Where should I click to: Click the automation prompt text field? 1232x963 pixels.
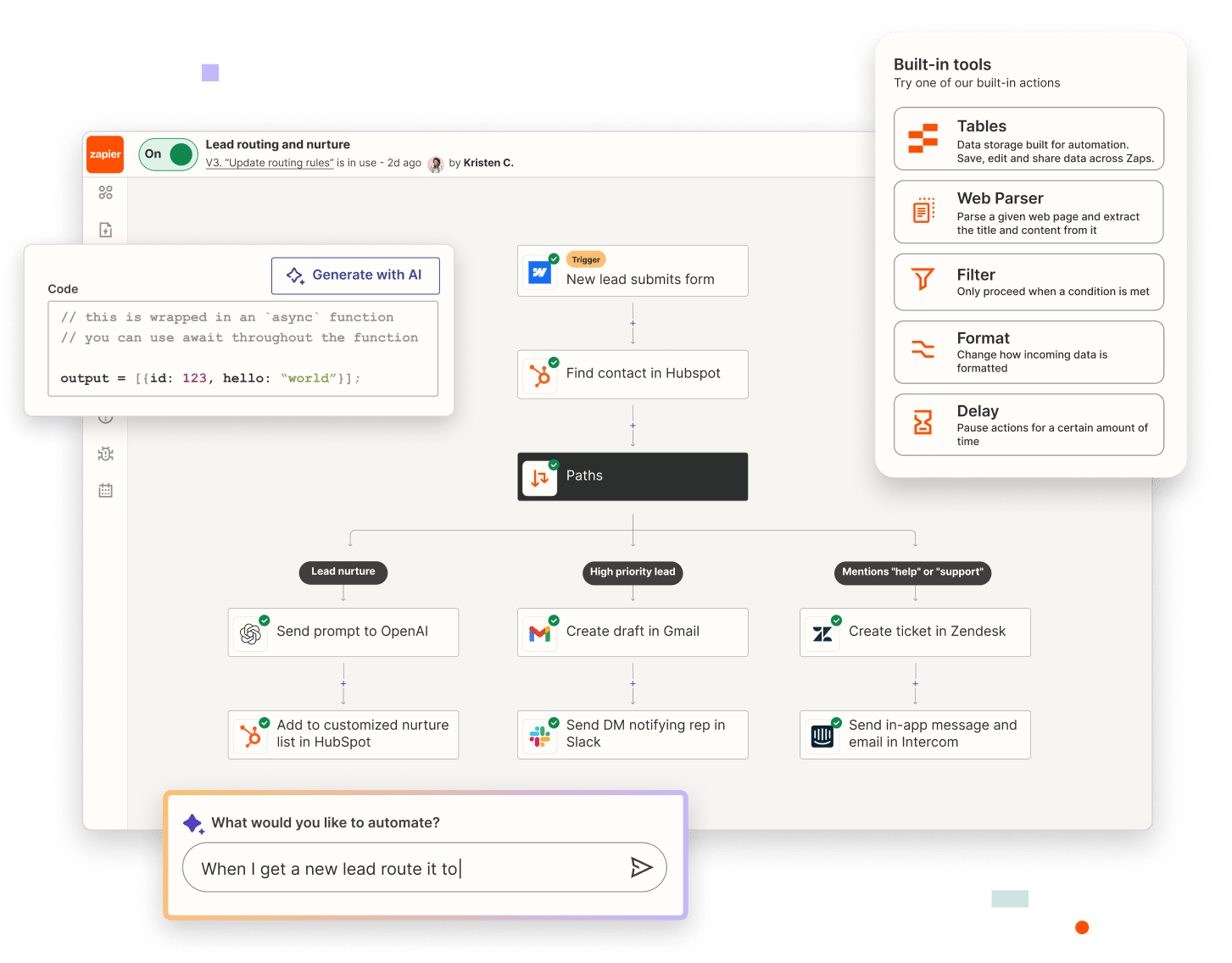point(424,867)
